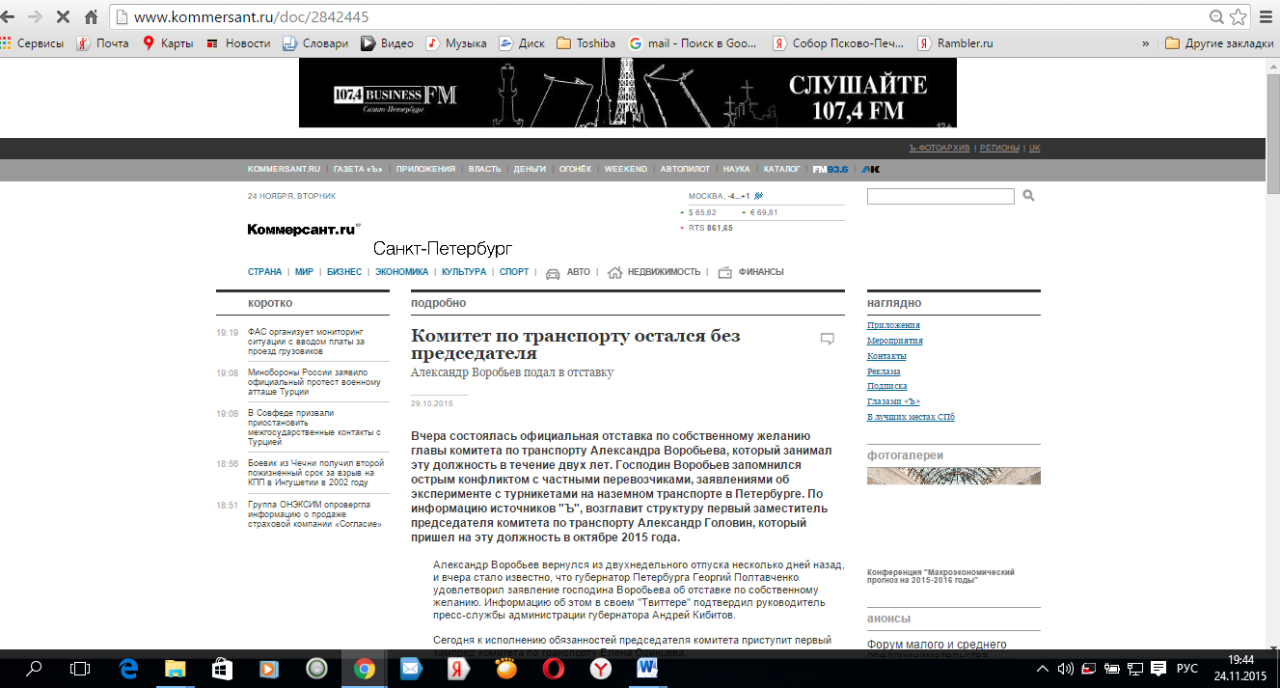
Task: Open mail Google search bookmark
Action: click(x=693, y=43)
